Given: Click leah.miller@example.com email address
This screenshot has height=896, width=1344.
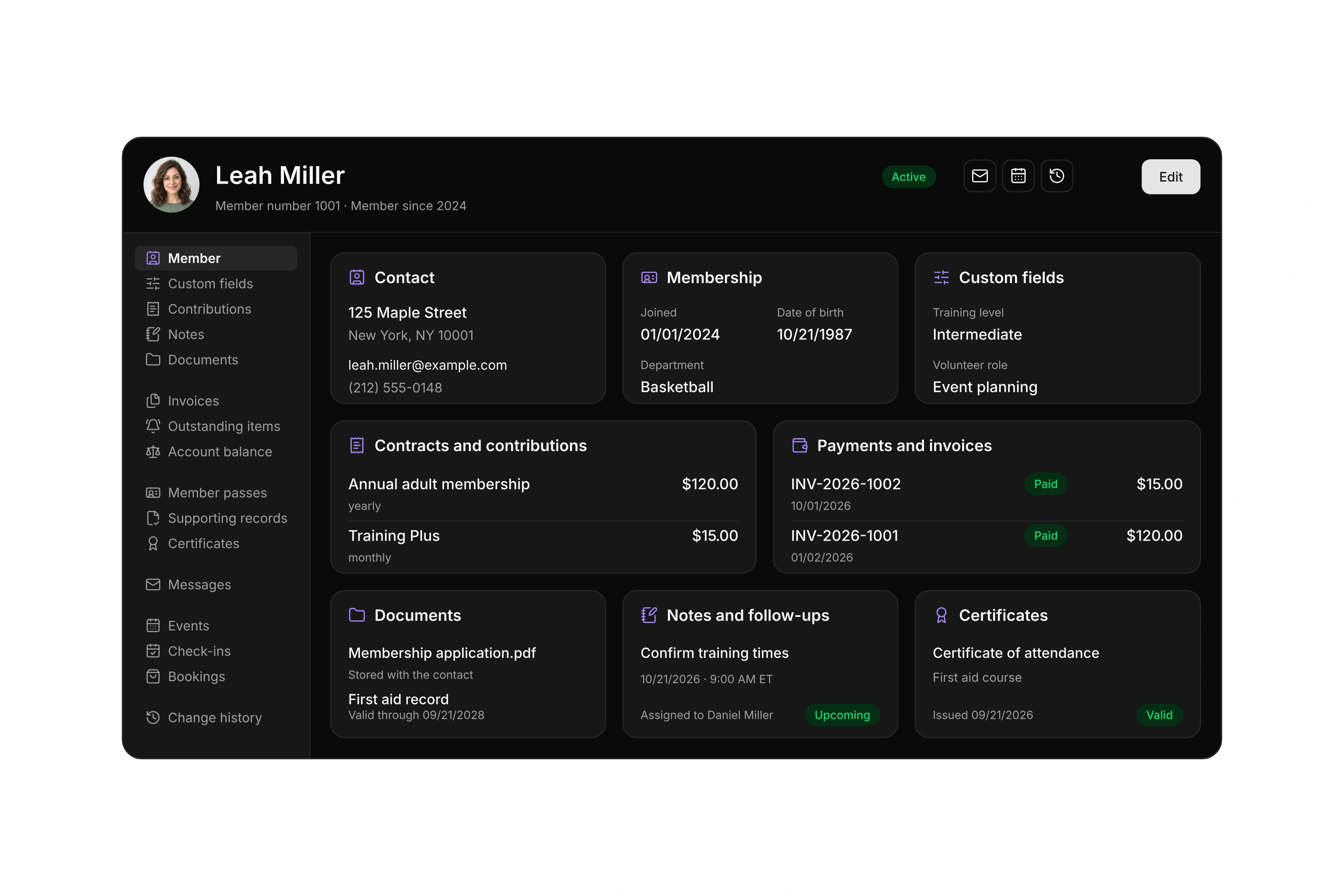Looking at the screenshot, I should (427, 365).
